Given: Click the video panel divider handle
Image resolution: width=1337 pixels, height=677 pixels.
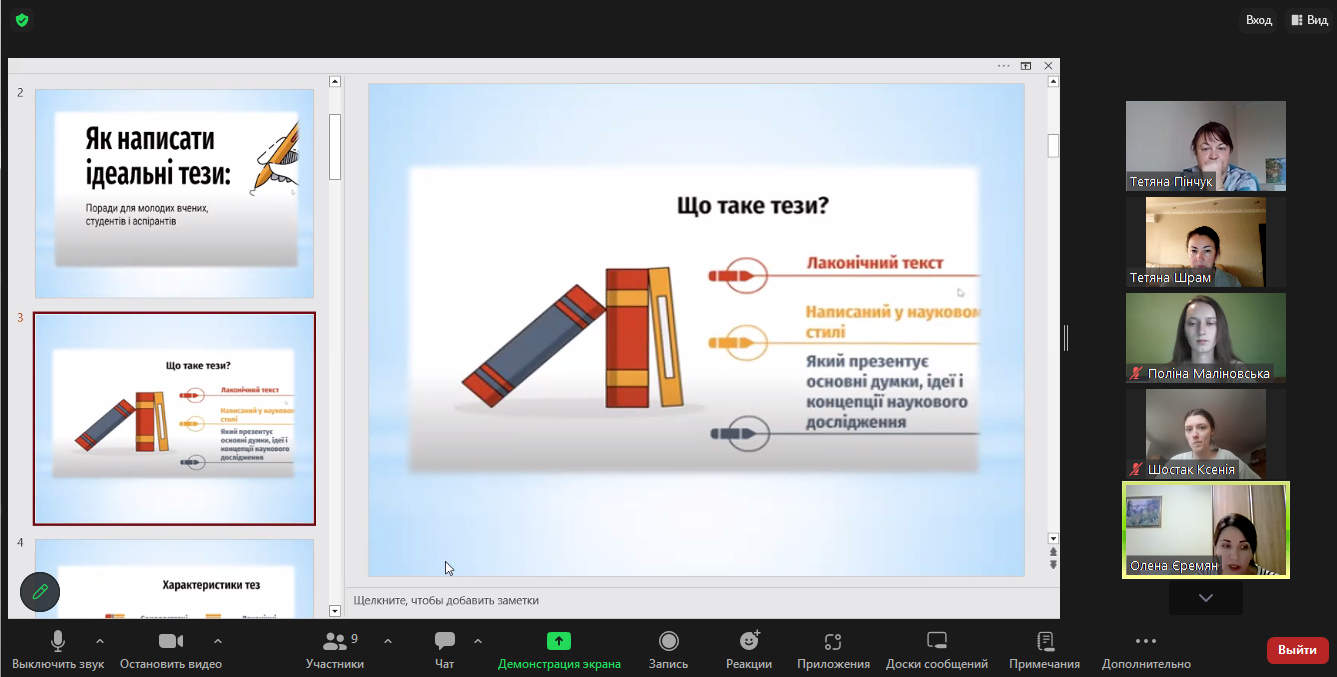Looking at the screenshot, I should pyautogui.click(x=1066, y=338).
